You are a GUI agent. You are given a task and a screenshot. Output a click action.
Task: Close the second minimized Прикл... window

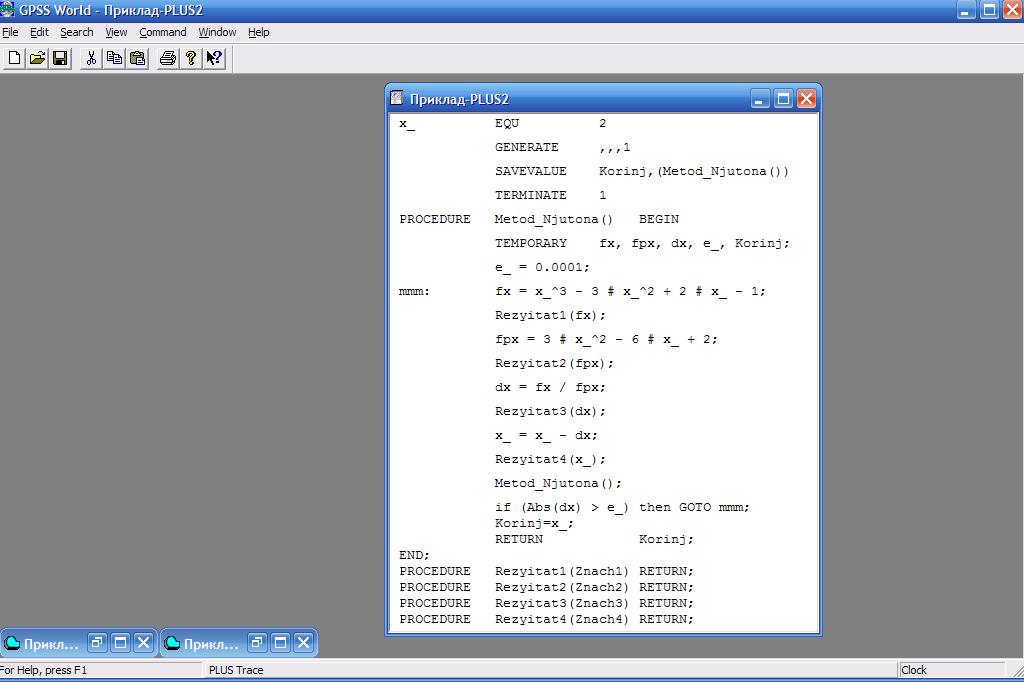coord(304,643)
